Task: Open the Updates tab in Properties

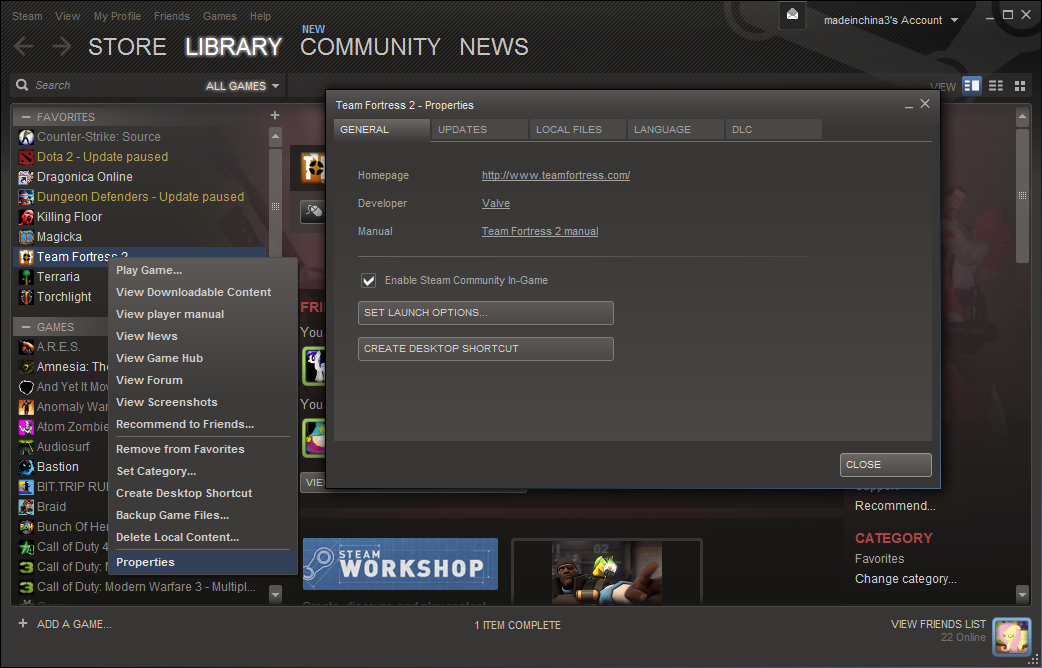Action: [479, 130]
